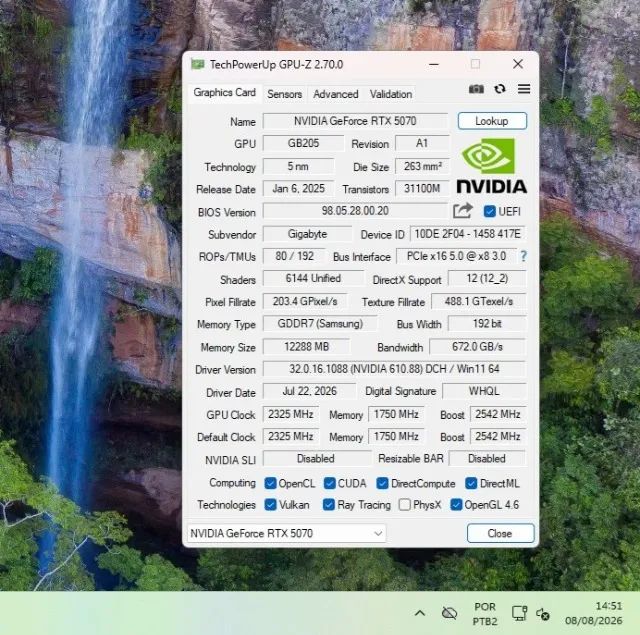Image resolution: width=640 pixels, height=635 pixels.
Task: Click the cloud sync off tray icon
Action: 449,613
